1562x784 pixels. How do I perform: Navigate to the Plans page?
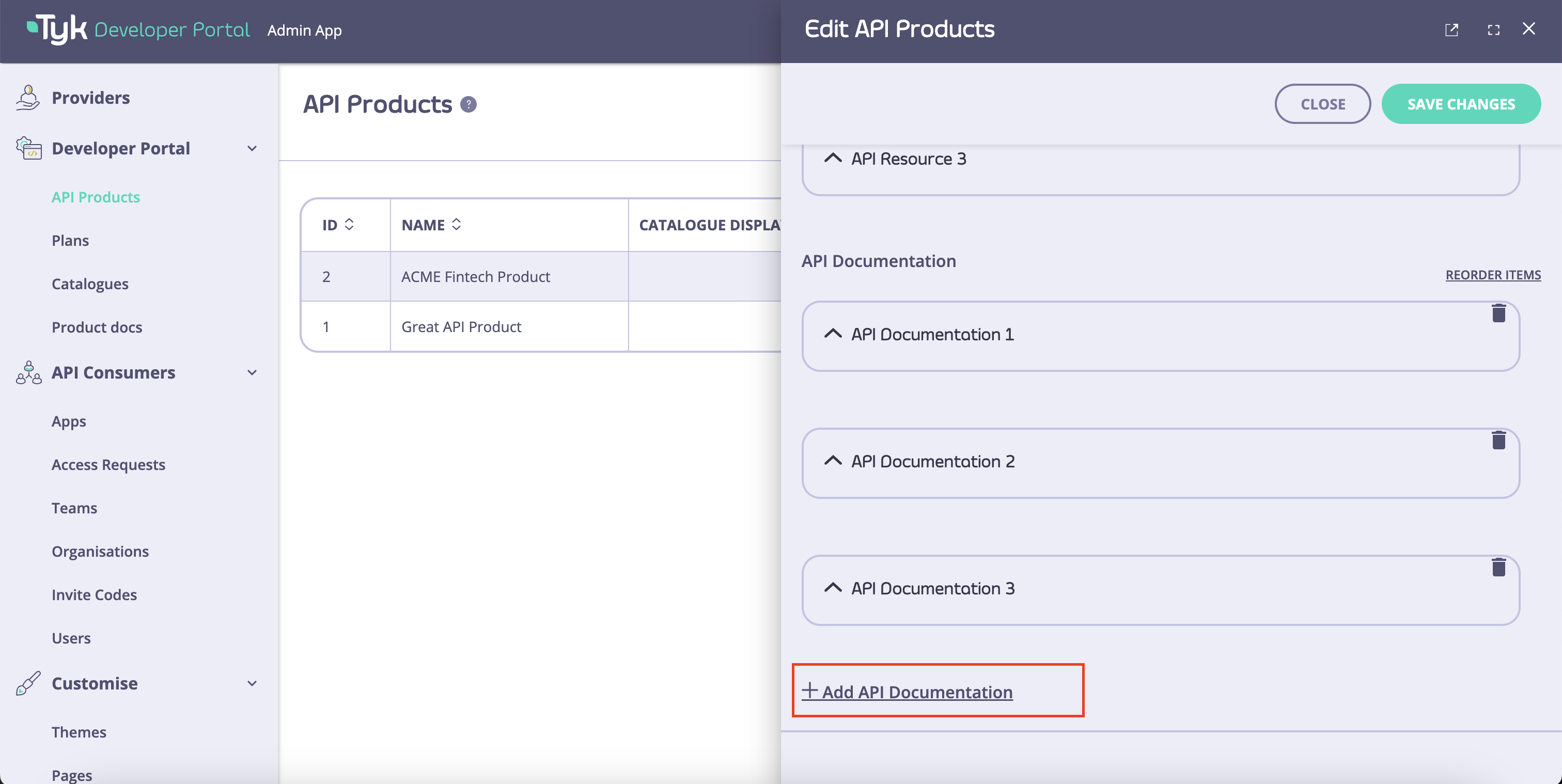point(70,240)
